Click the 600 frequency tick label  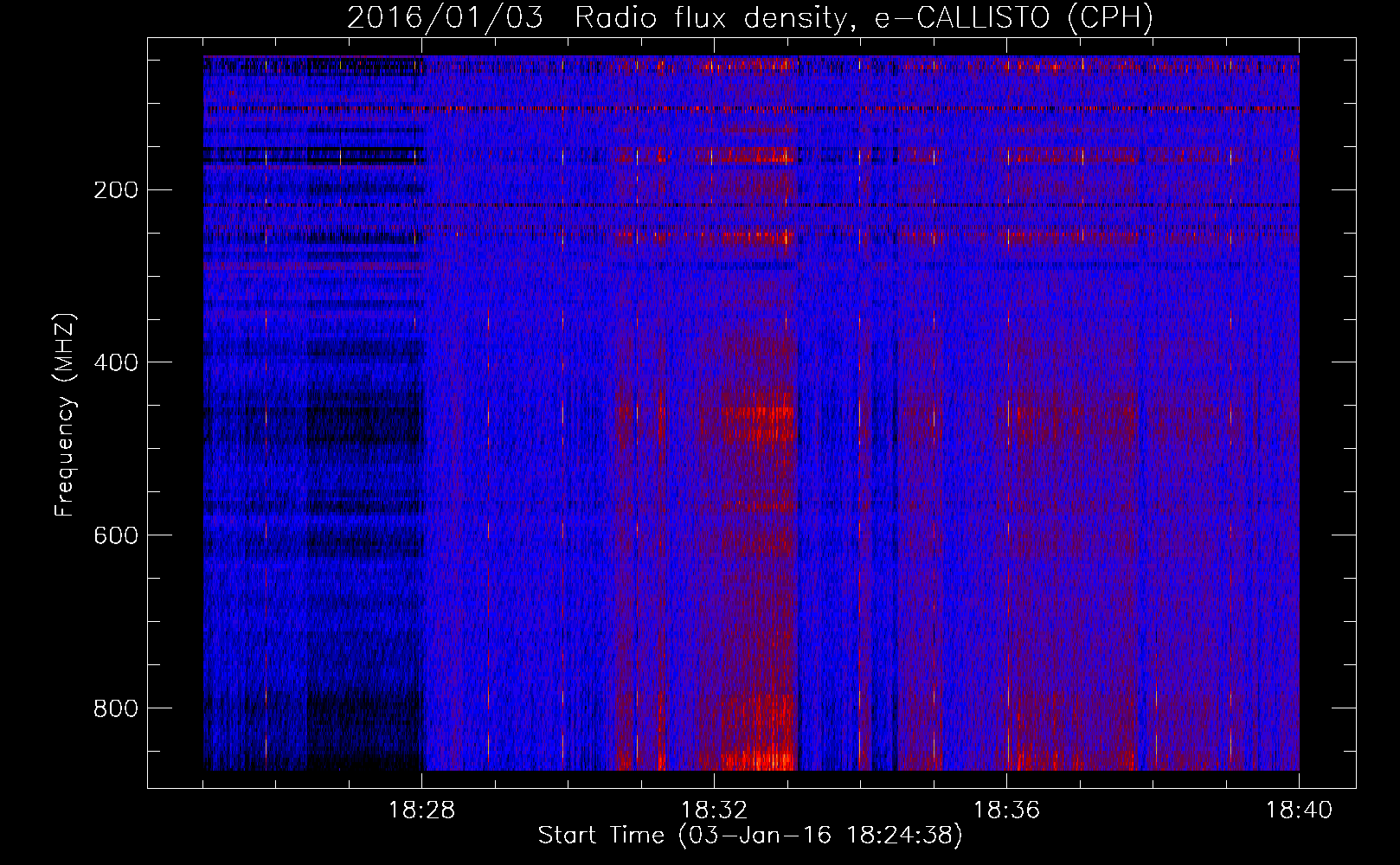pyautogui.click(x=115, y=535)
